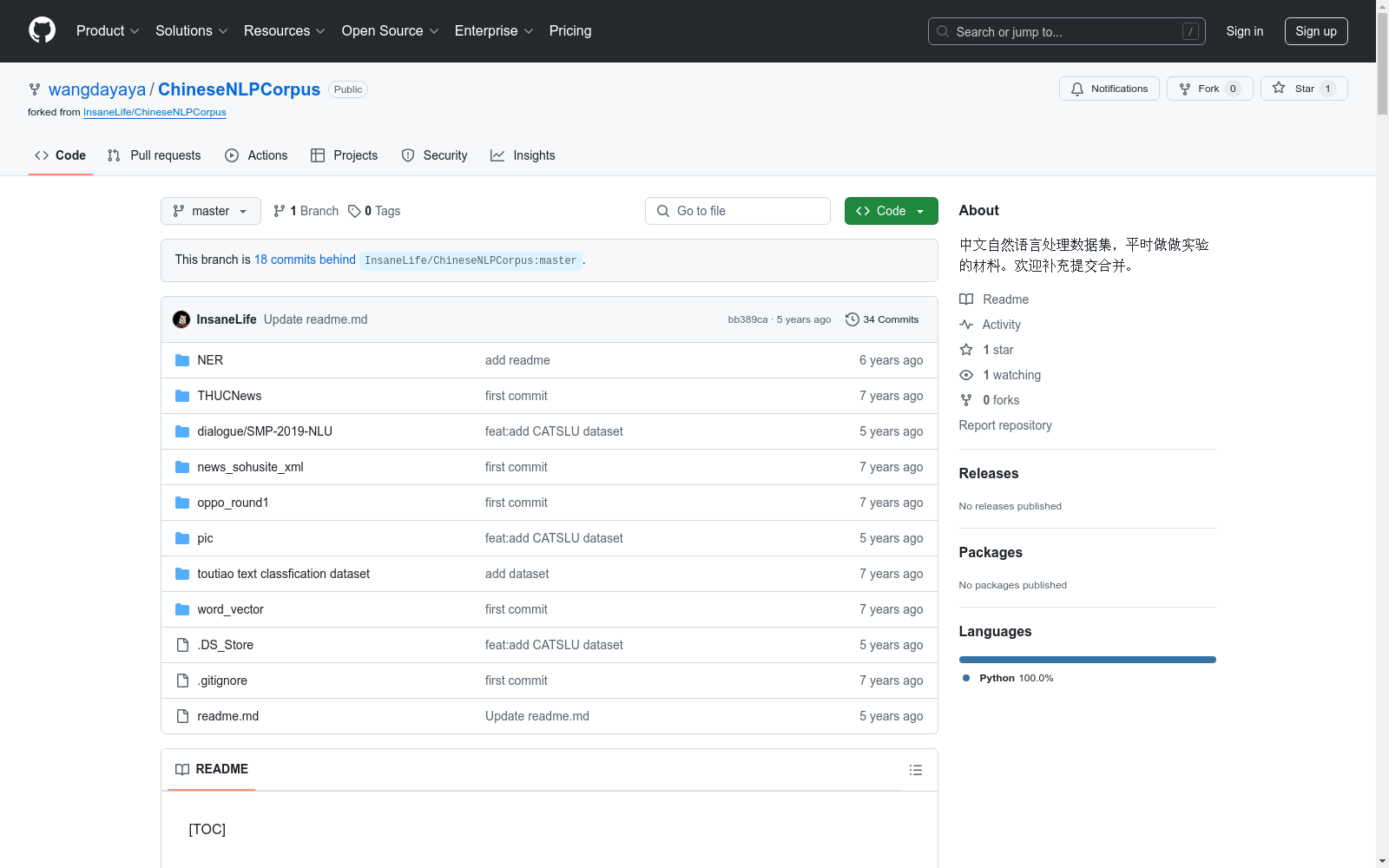Viewport: 1389px width, 868px height.
Task: Expand the Solutions menu
Action: point(192,30)
